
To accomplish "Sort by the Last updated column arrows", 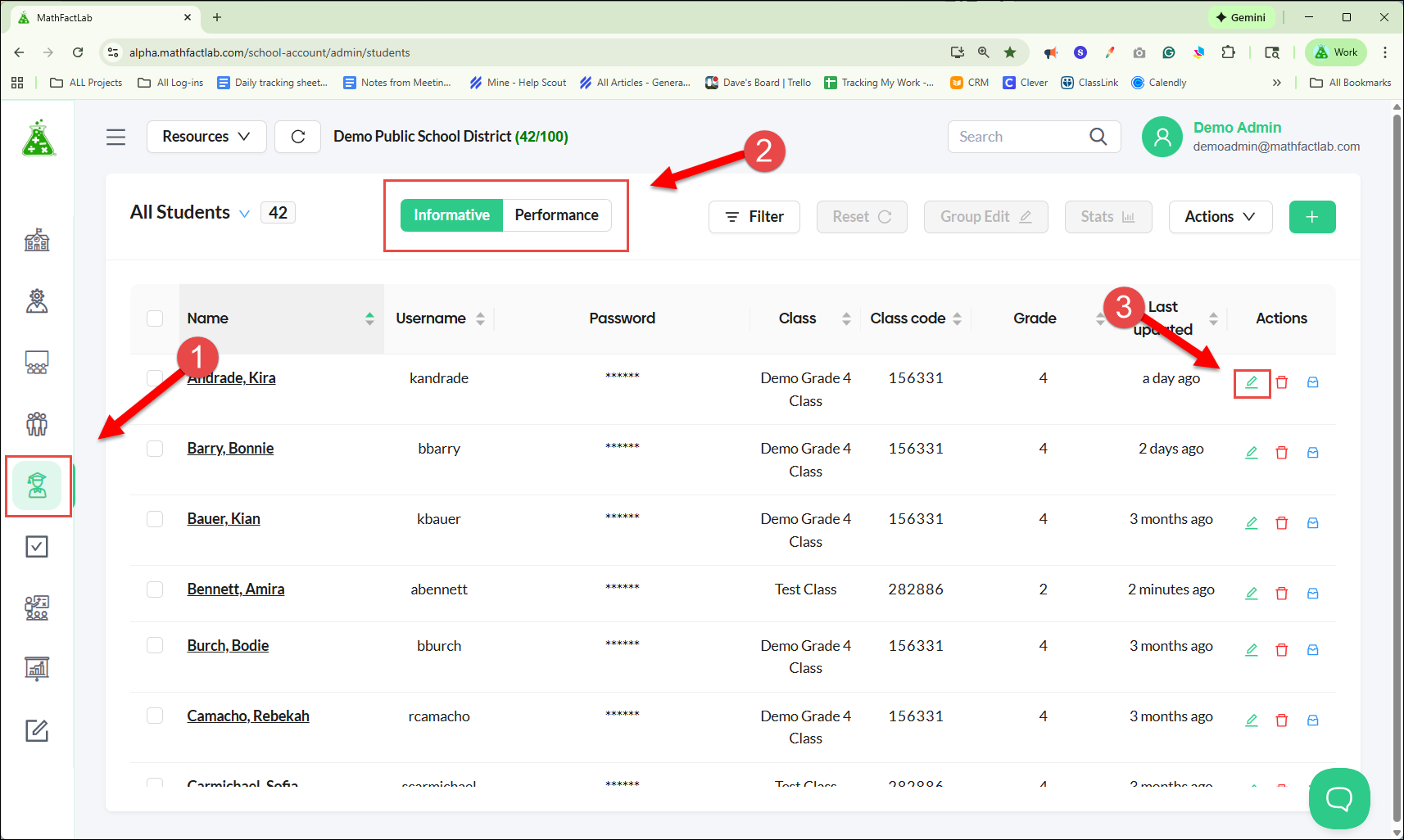I will pyautogui.click(x=1213, y=318).
